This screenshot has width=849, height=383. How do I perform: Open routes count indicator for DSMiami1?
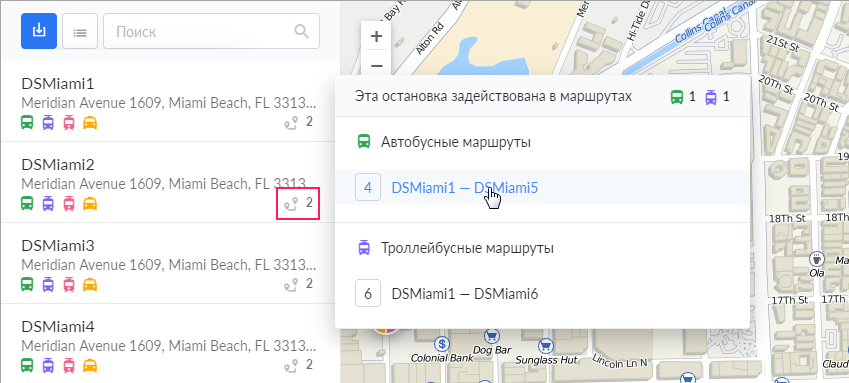[298, 122]
